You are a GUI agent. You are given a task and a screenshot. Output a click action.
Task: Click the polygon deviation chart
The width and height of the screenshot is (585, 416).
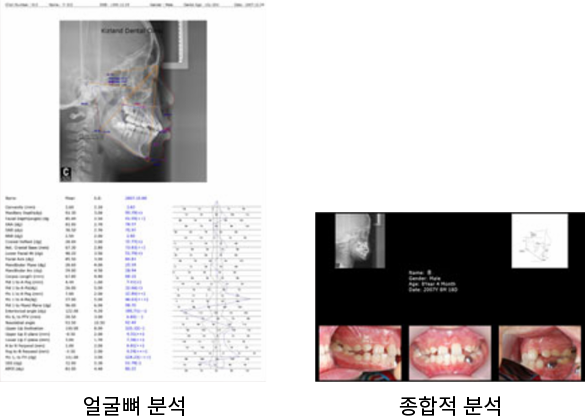pos(217,287)
